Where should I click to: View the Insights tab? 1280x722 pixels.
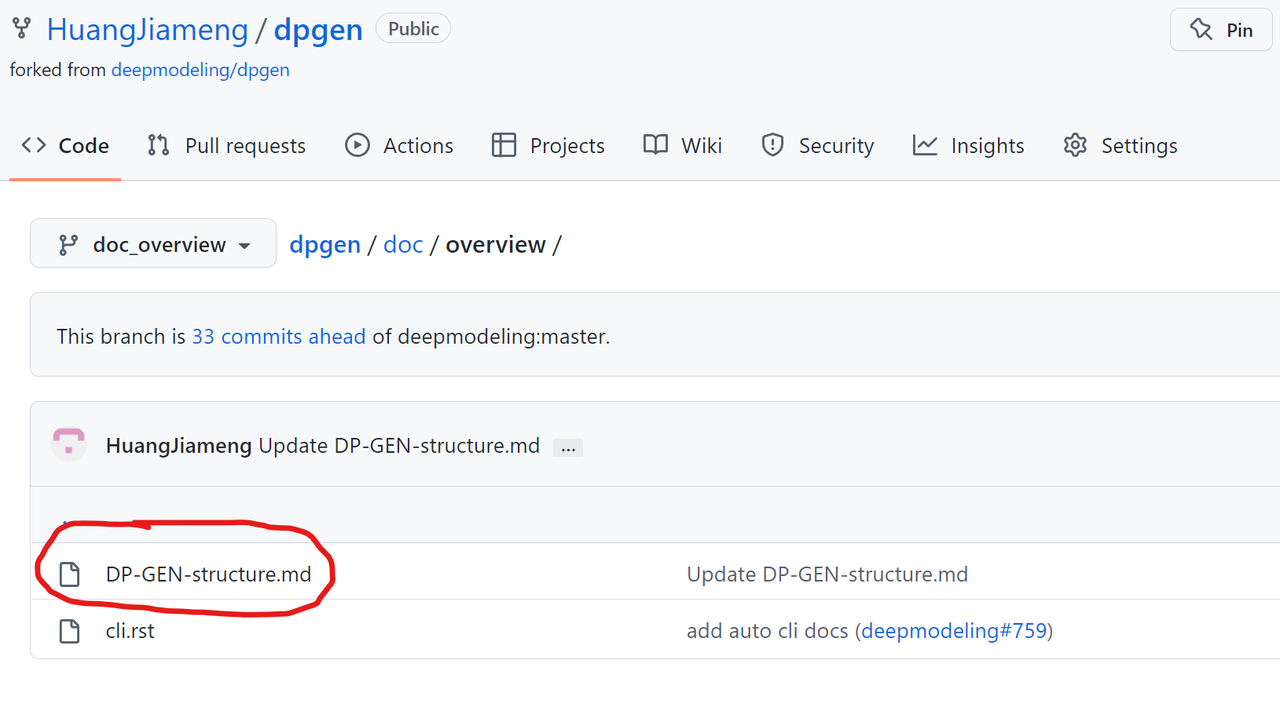tap(969, 146)
